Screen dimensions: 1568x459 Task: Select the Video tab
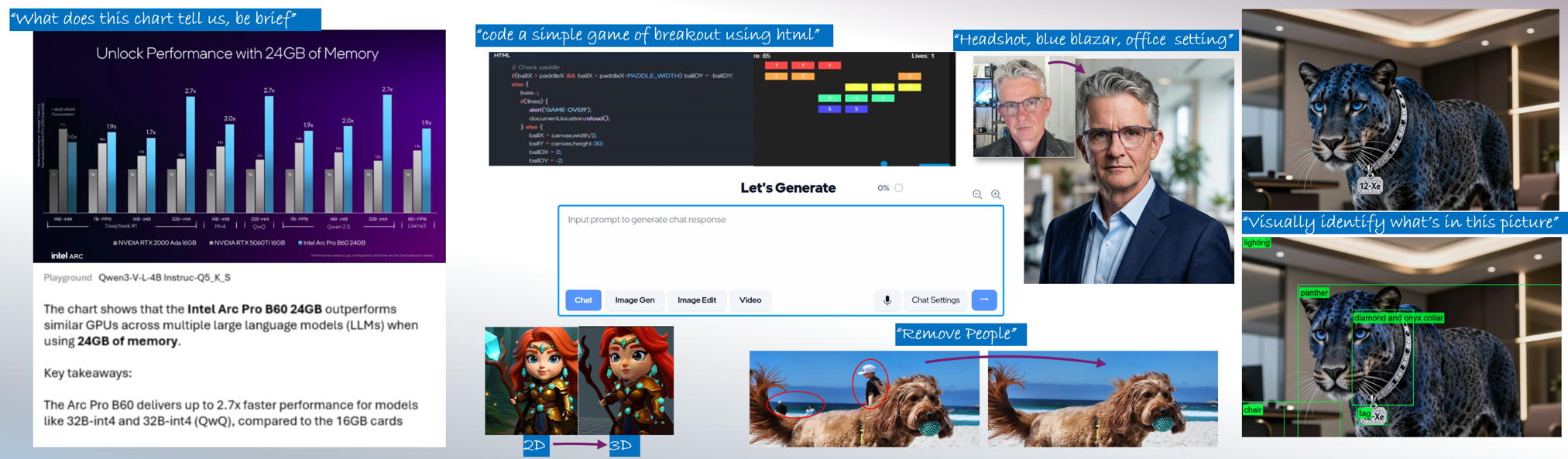tap(750, 300)
